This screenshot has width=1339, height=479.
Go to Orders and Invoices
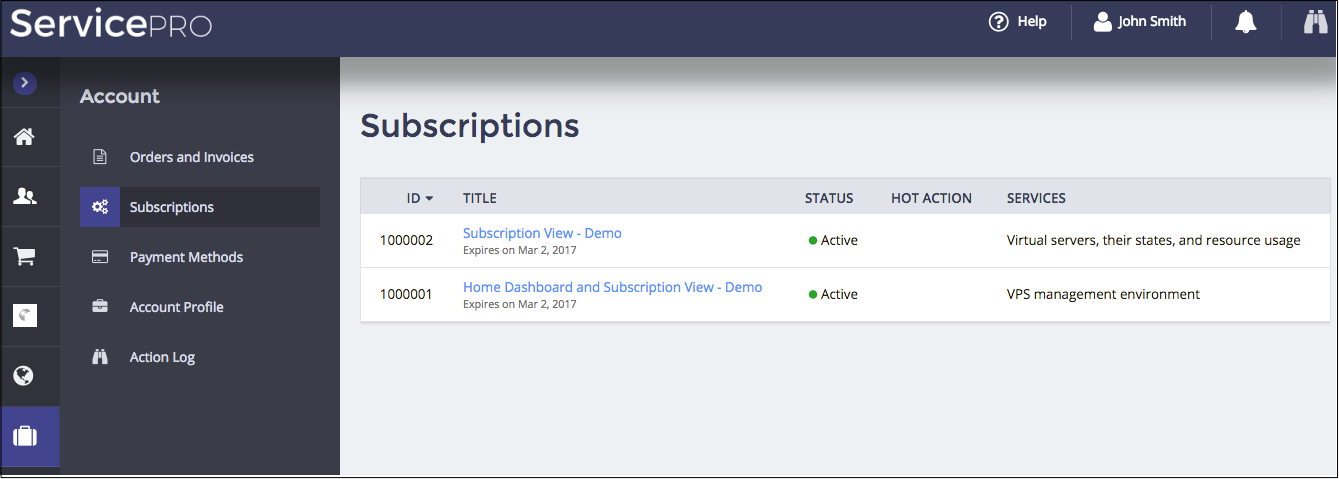tap(191, 157)
